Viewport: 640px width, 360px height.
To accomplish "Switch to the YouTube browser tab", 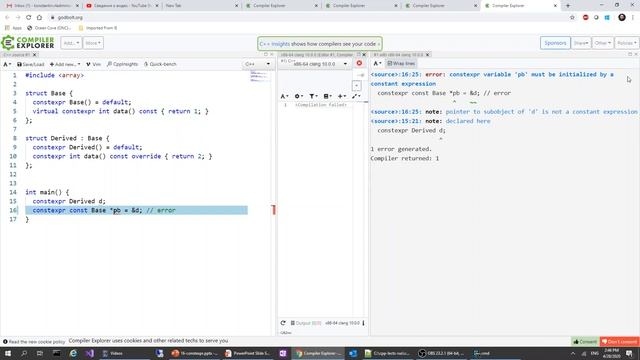I will click(x=122, y=6).
